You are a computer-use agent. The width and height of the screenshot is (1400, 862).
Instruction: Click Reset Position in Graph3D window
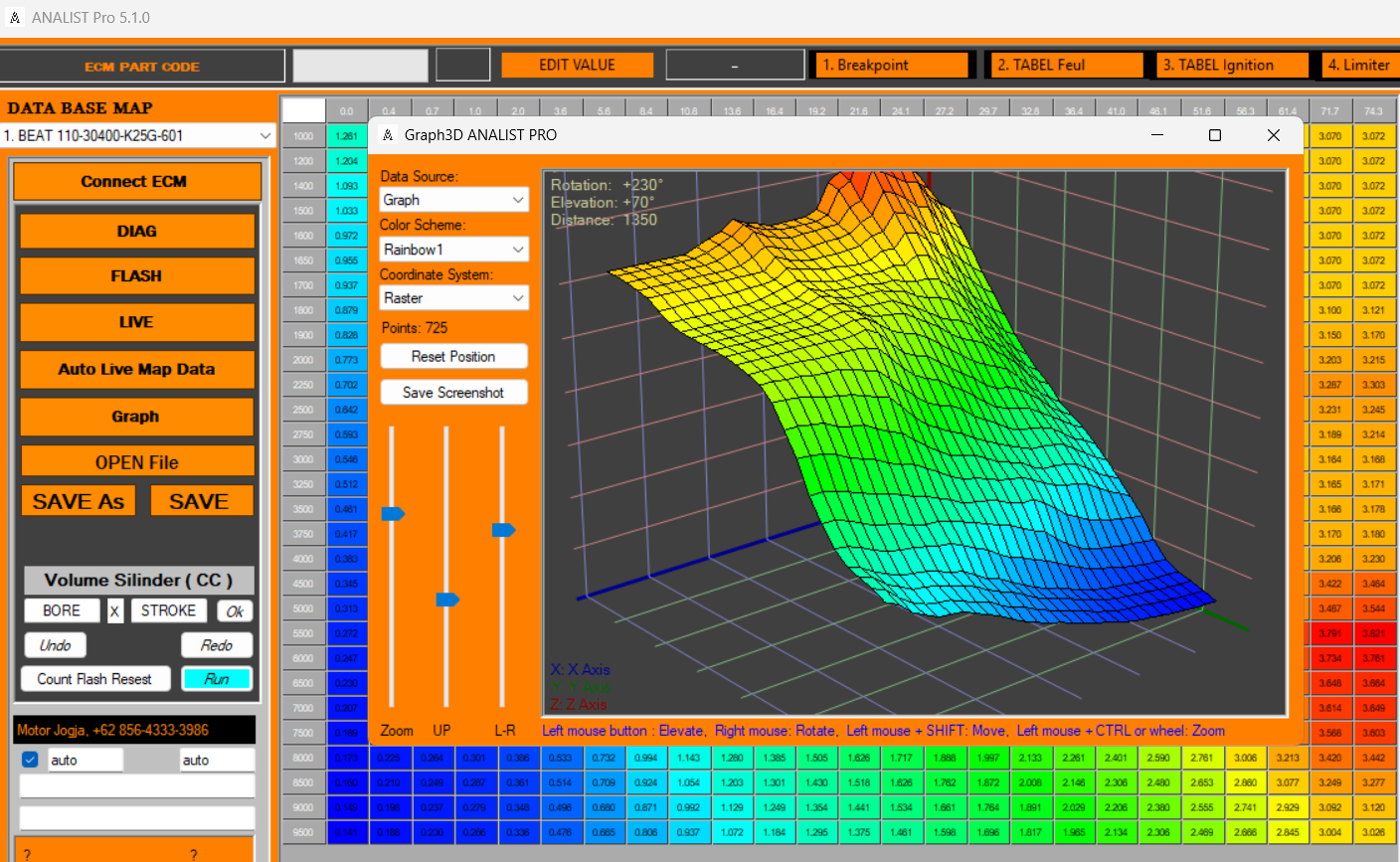(453, 356)
